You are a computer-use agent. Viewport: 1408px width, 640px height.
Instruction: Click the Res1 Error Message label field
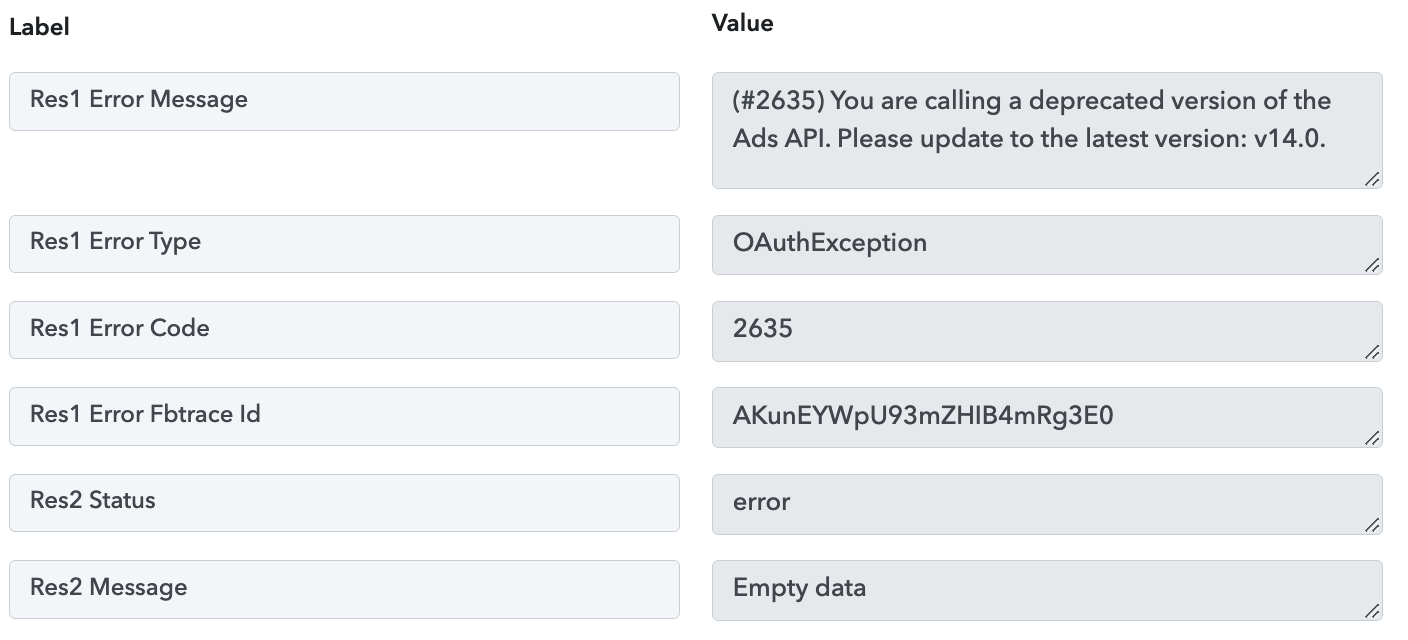click(344, 101)
